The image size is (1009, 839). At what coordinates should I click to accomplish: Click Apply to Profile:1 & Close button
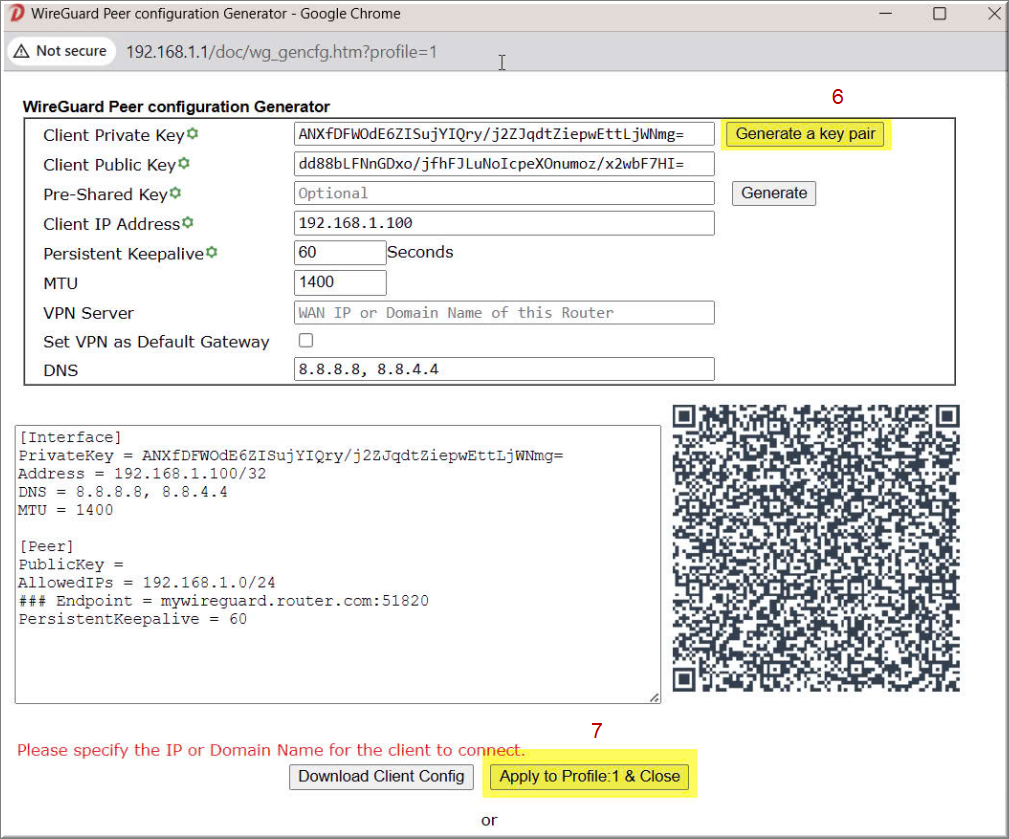pos(589,777)
